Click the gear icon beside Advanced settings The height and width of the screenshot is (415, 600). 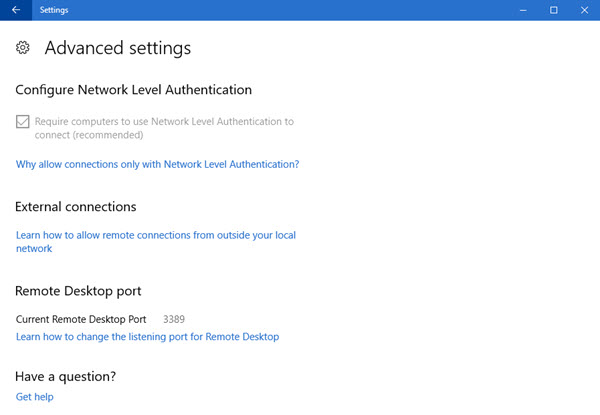point(23,48)
